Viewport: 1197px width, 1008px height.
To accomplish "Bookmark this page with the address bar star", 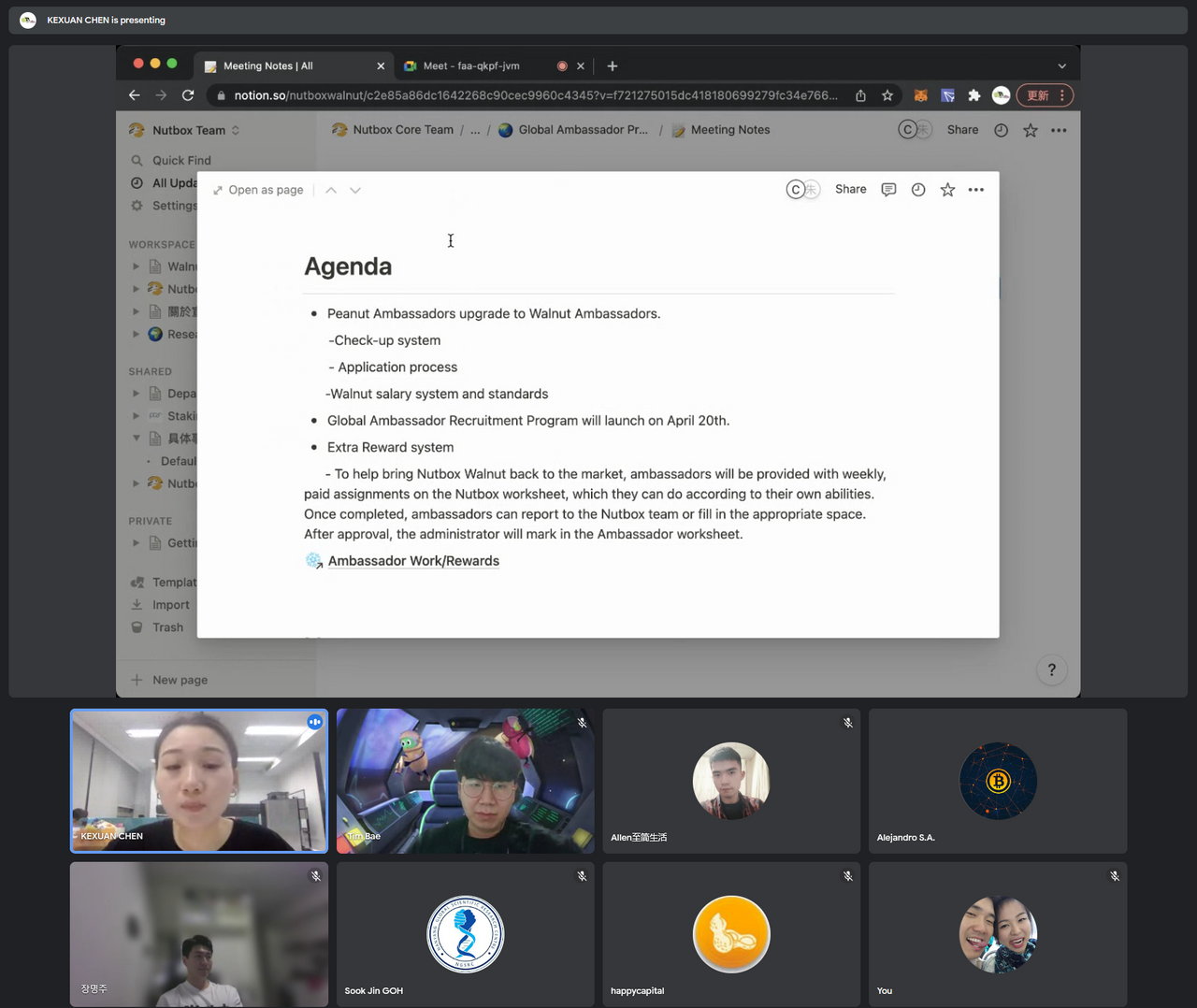I will [887, 95].
